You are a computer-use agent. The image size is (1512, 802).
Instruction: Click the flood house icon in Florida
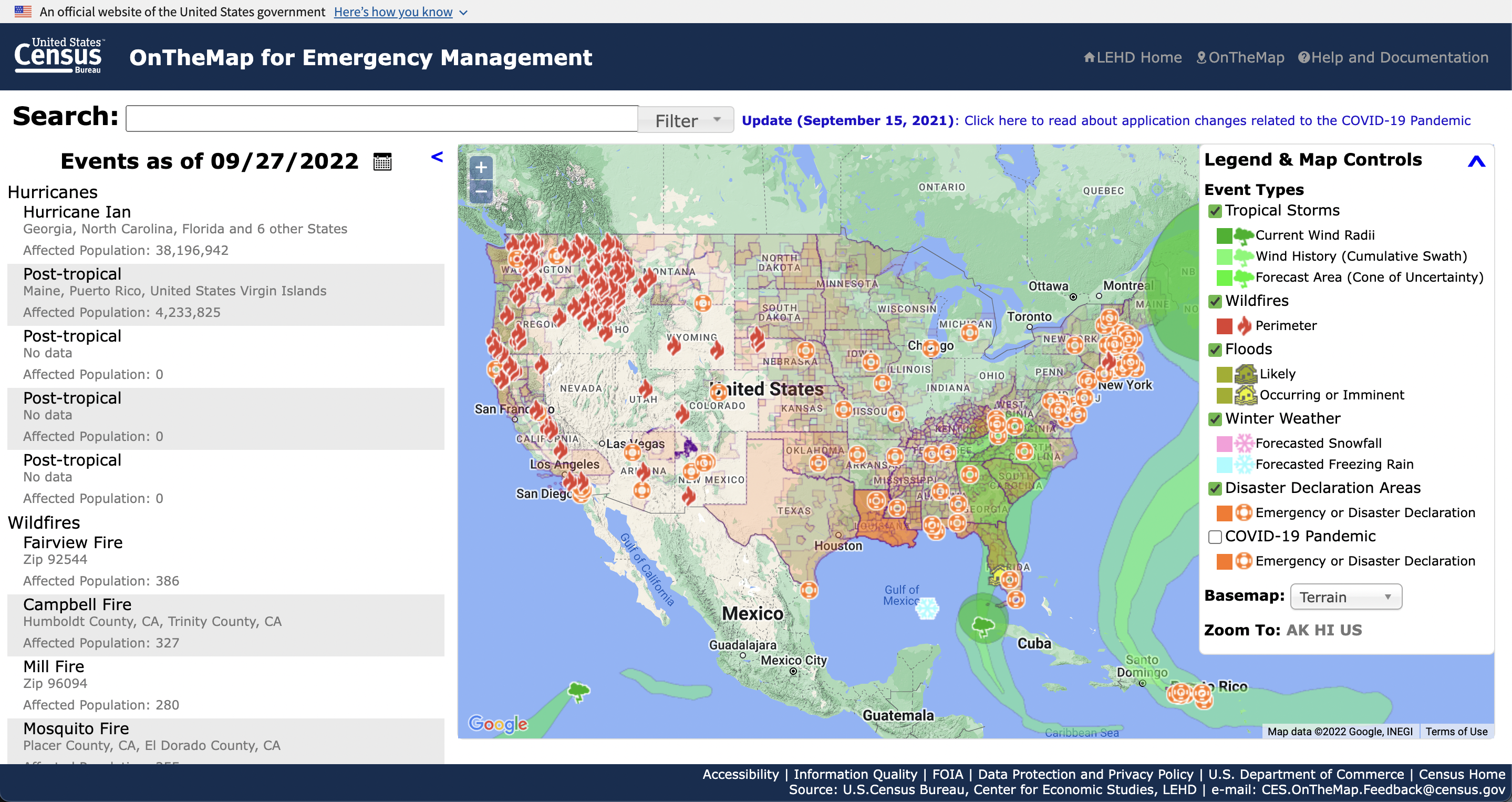[998, 574]
